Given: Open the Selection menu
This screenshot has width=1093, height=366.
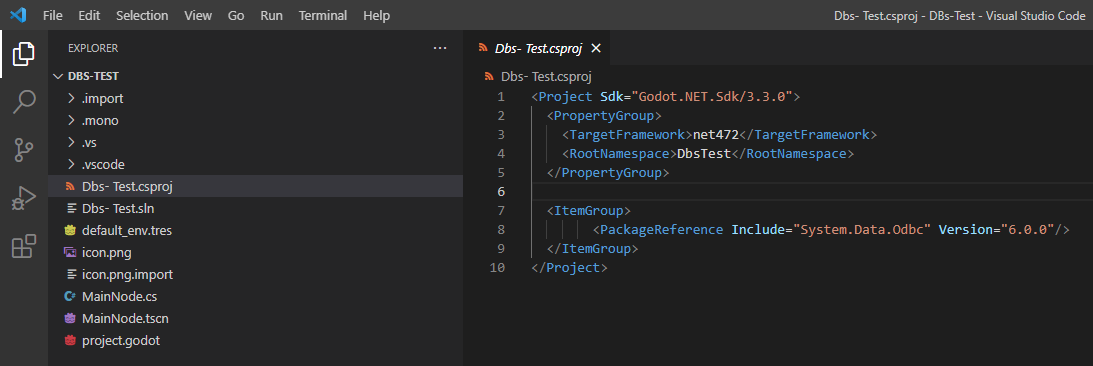Looking at the screenshot, I should coord(142,15).
